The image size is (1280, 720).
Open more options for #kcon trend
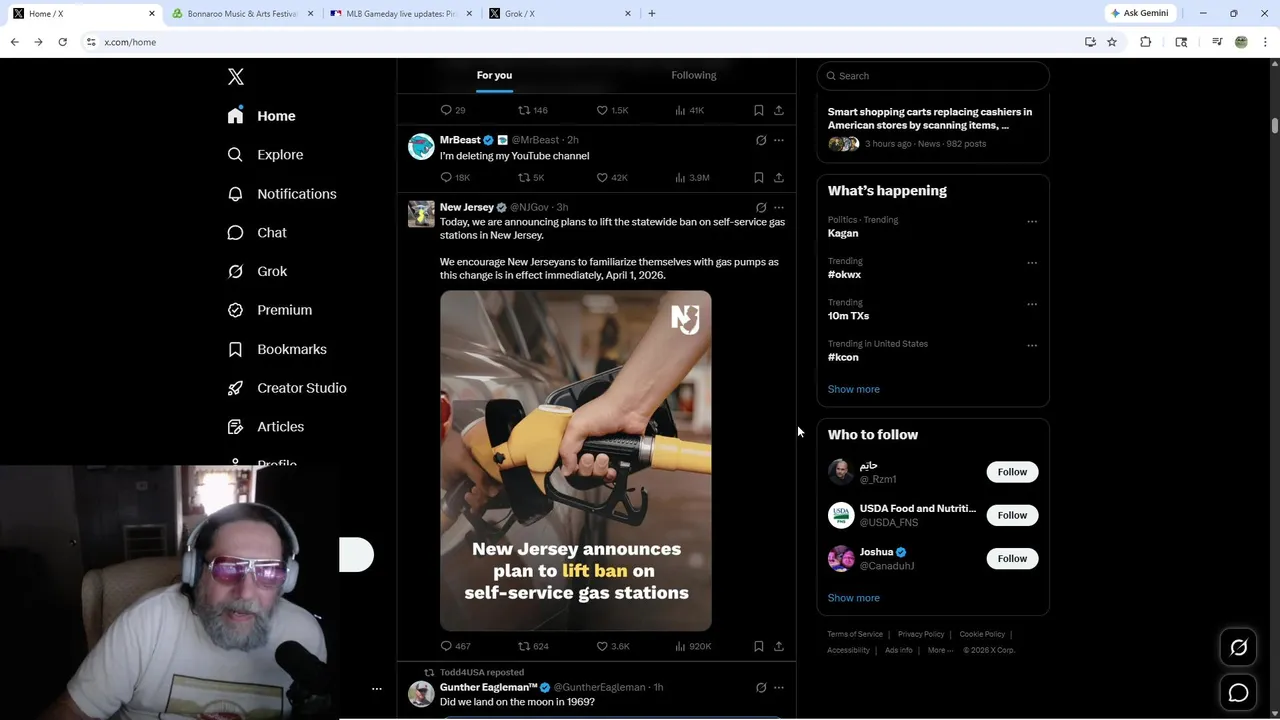(1032, 345)
